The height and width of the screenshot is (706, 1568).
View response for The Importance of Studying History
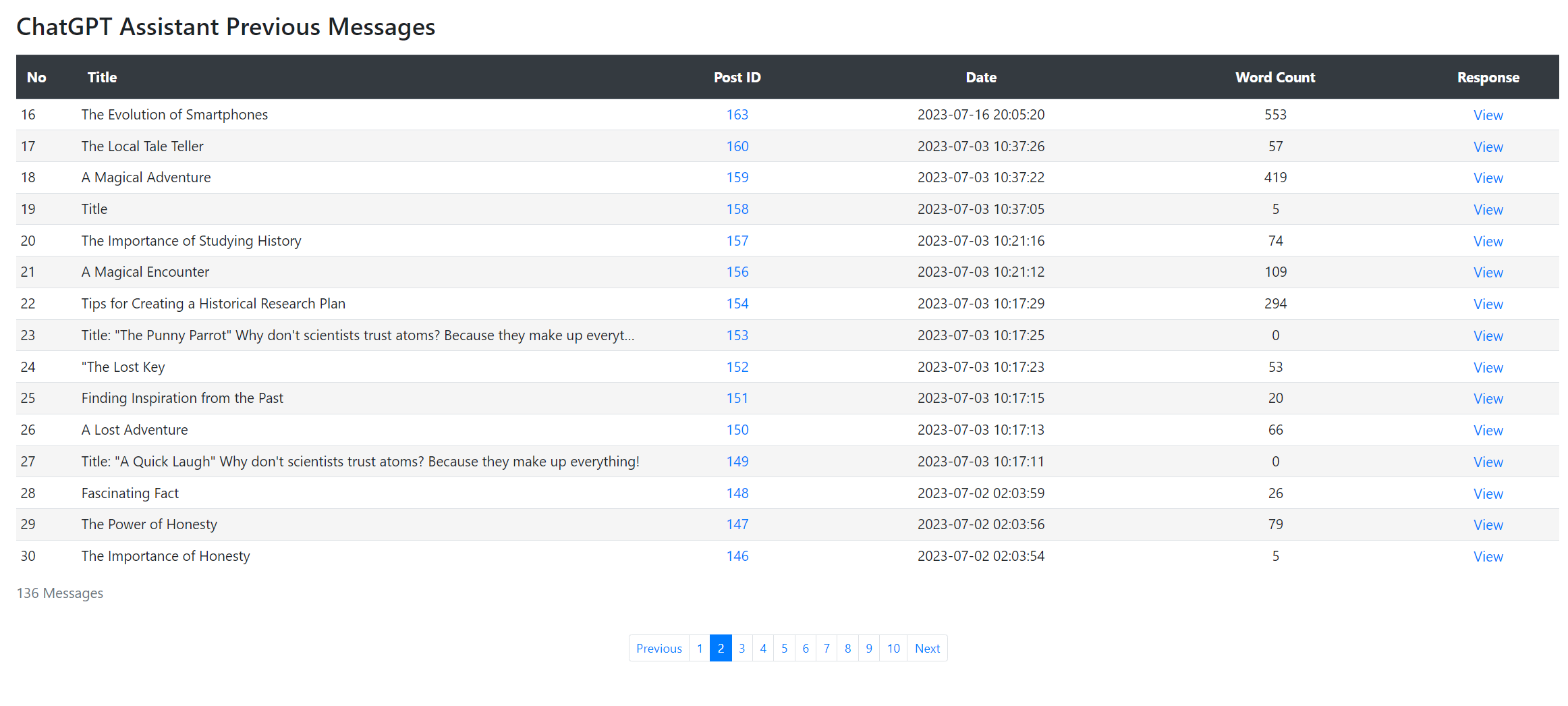[1488, 242]
